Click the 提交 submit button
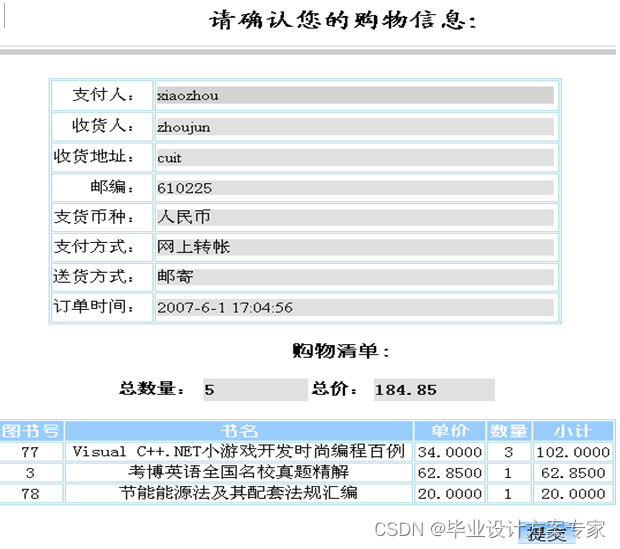This screenshot has height=549, width=620. [x=547, y=534]
